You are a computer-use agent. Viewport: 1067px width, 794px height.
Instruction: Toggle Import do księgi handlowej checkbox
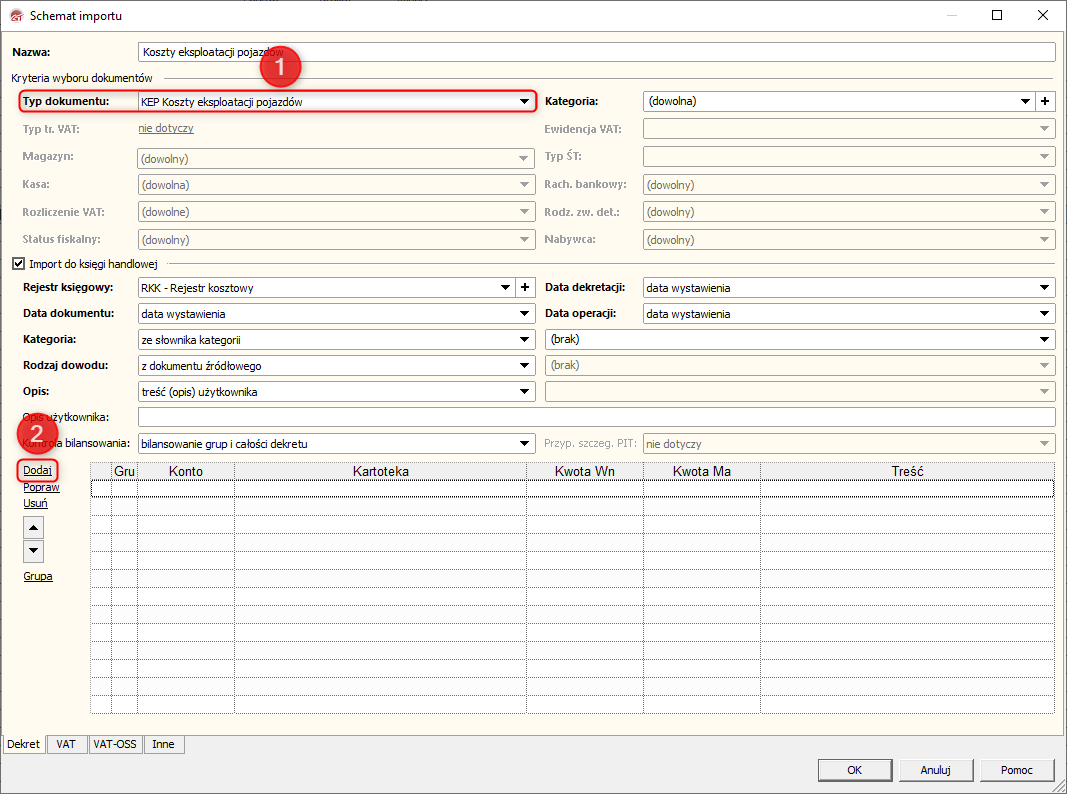coord(17,264)
